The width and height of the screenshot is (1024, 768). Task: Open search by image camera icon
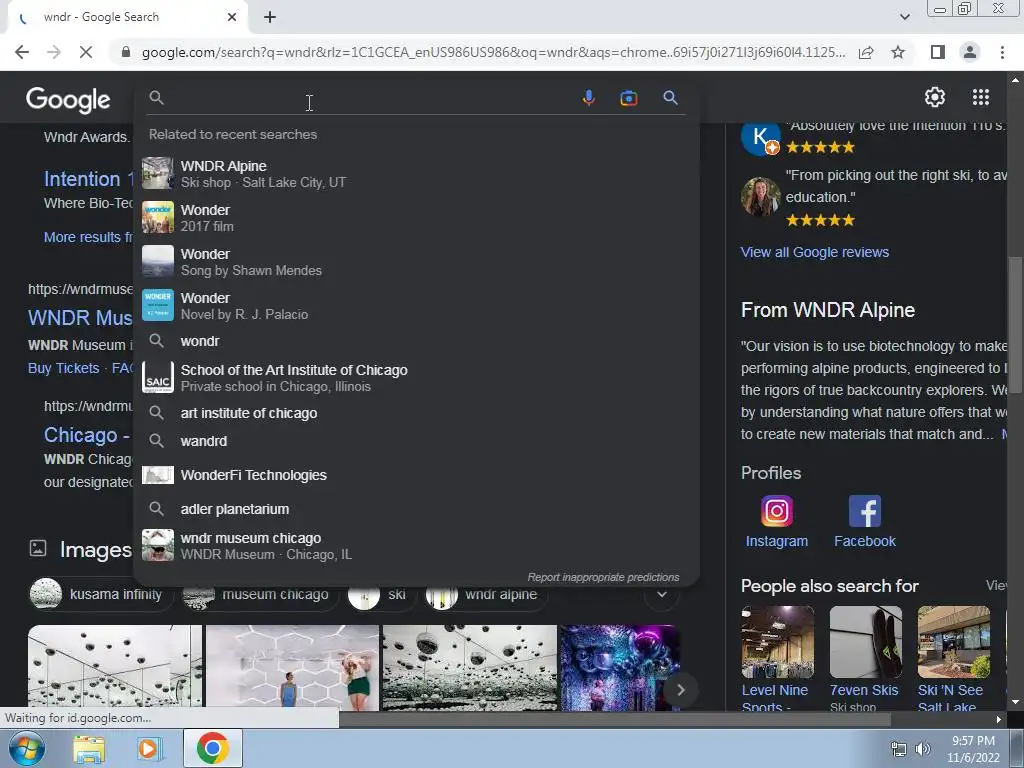(628, 98)
